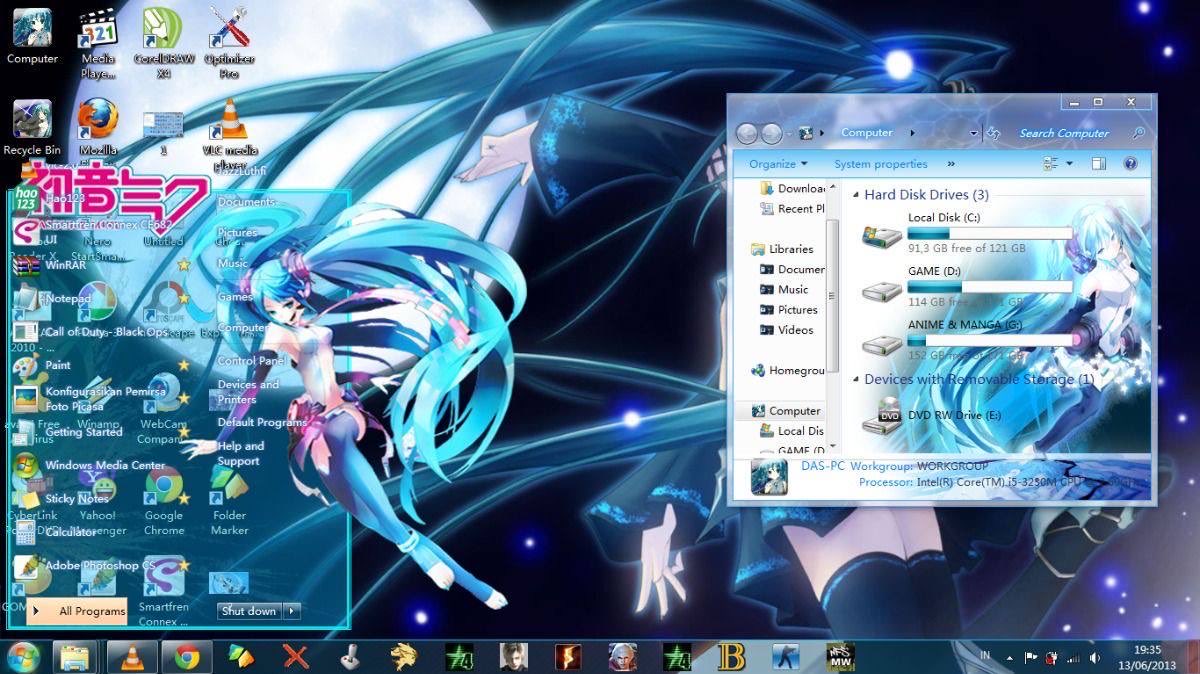
Task: Open shut down options arrow
Action: pyautogui.click(x=292, y=611)
